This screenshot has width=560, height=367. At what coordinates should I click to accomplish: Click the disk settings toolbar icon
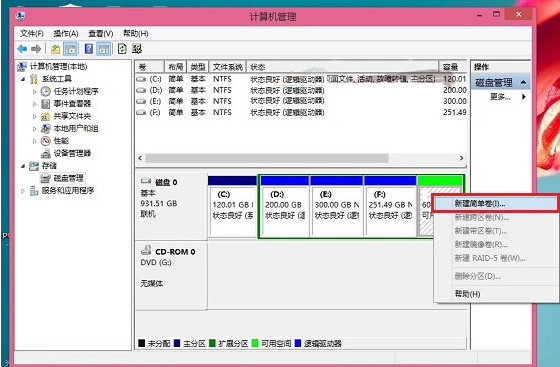[x=137, y=49]
